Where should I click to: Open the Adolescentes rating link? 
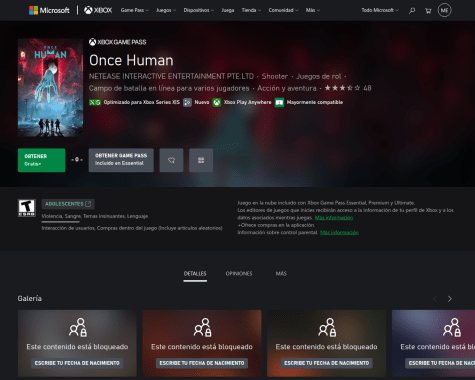click(68, 204)
